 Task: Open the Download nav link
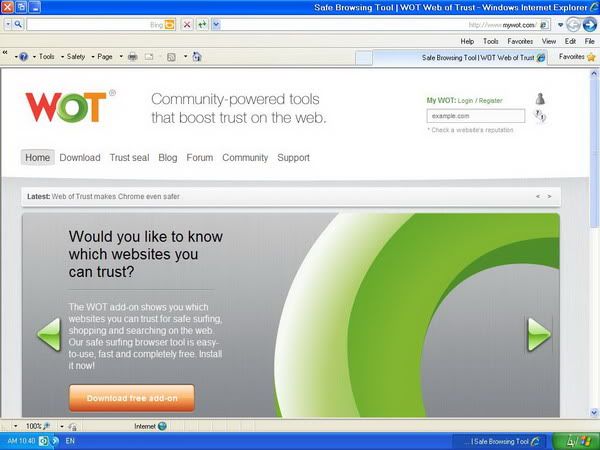click(x=80, y=158)
